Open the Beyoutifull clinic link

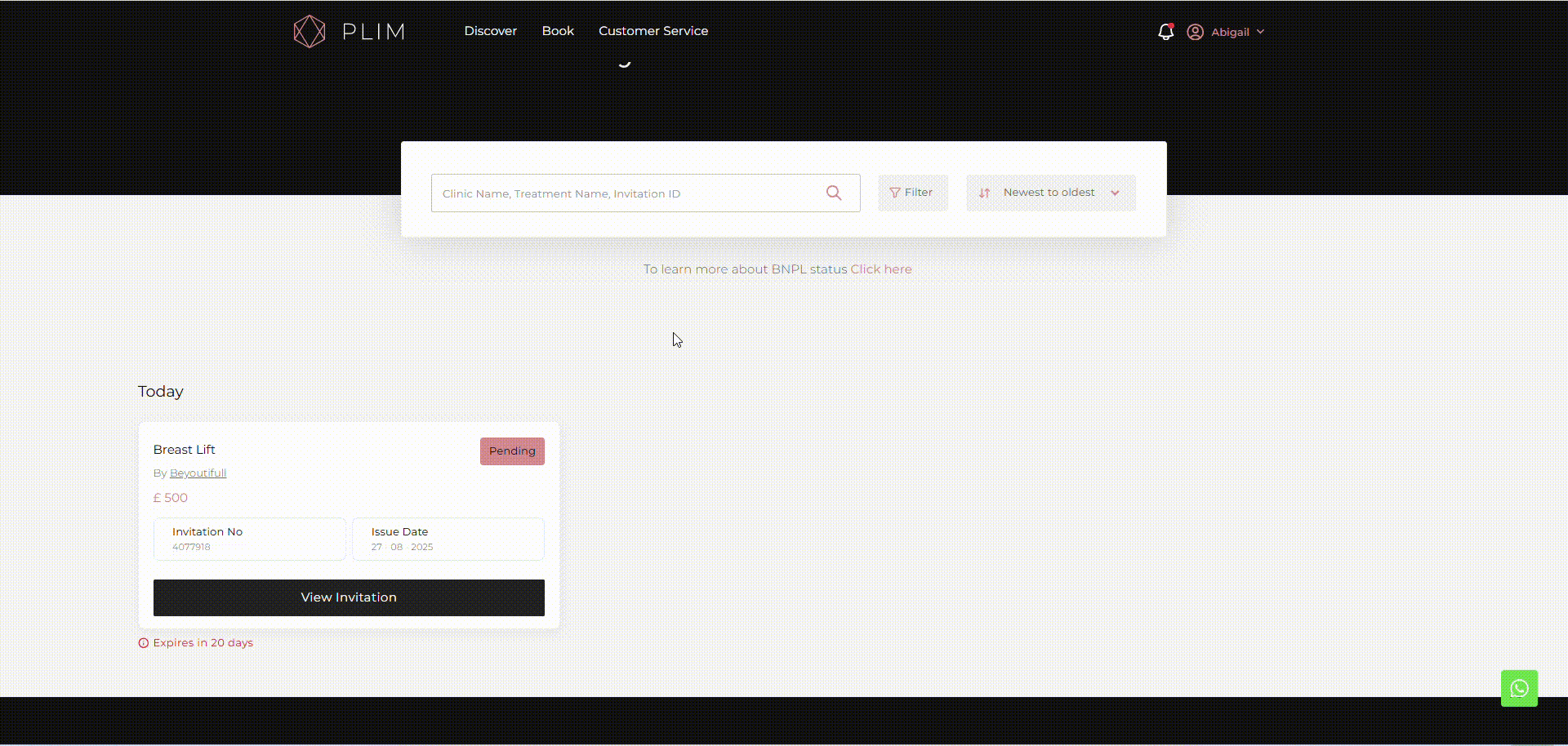tap(198, 473)
